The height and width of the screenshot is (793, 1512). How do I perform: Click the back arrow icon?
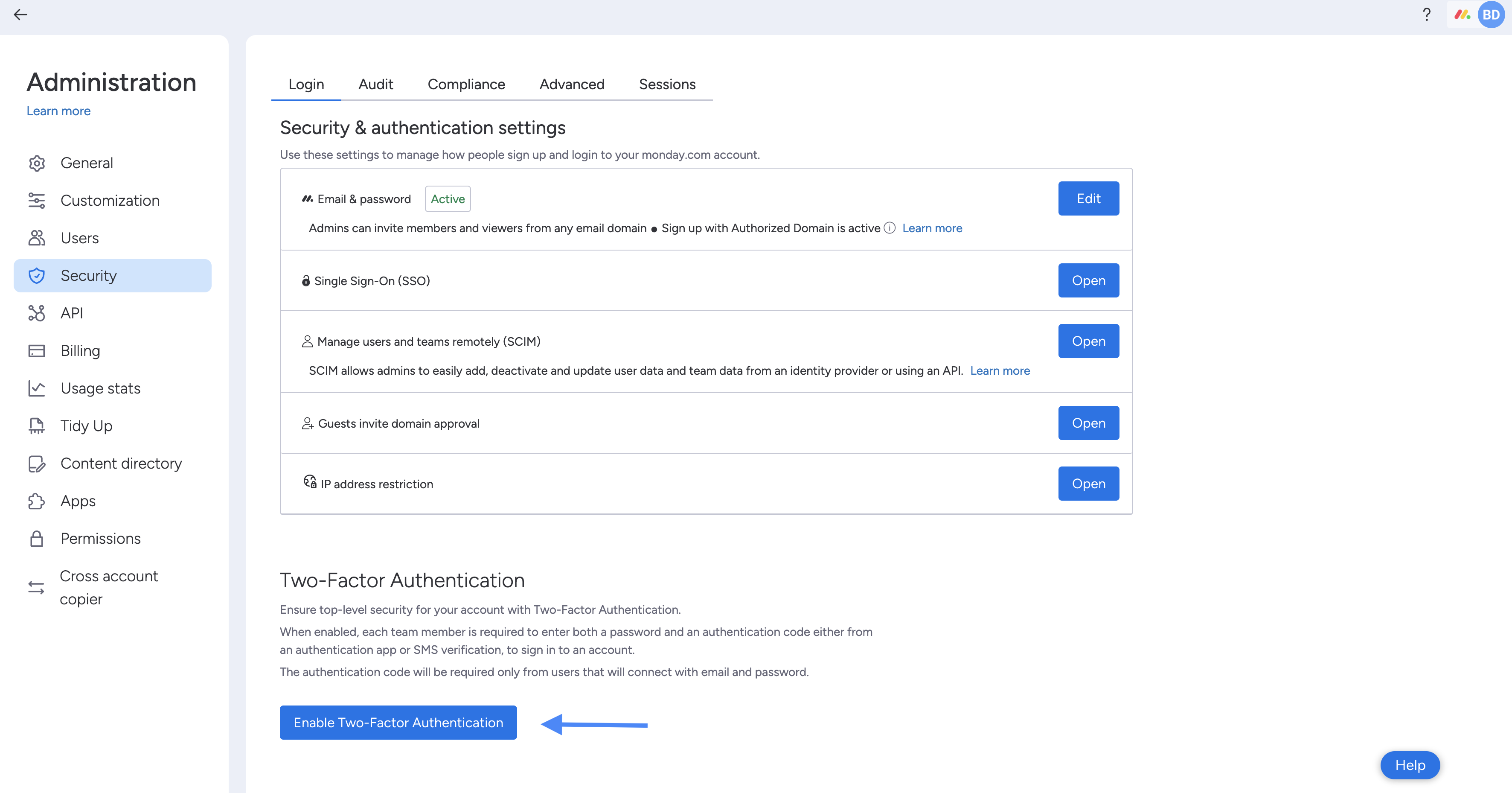point(20,15)
